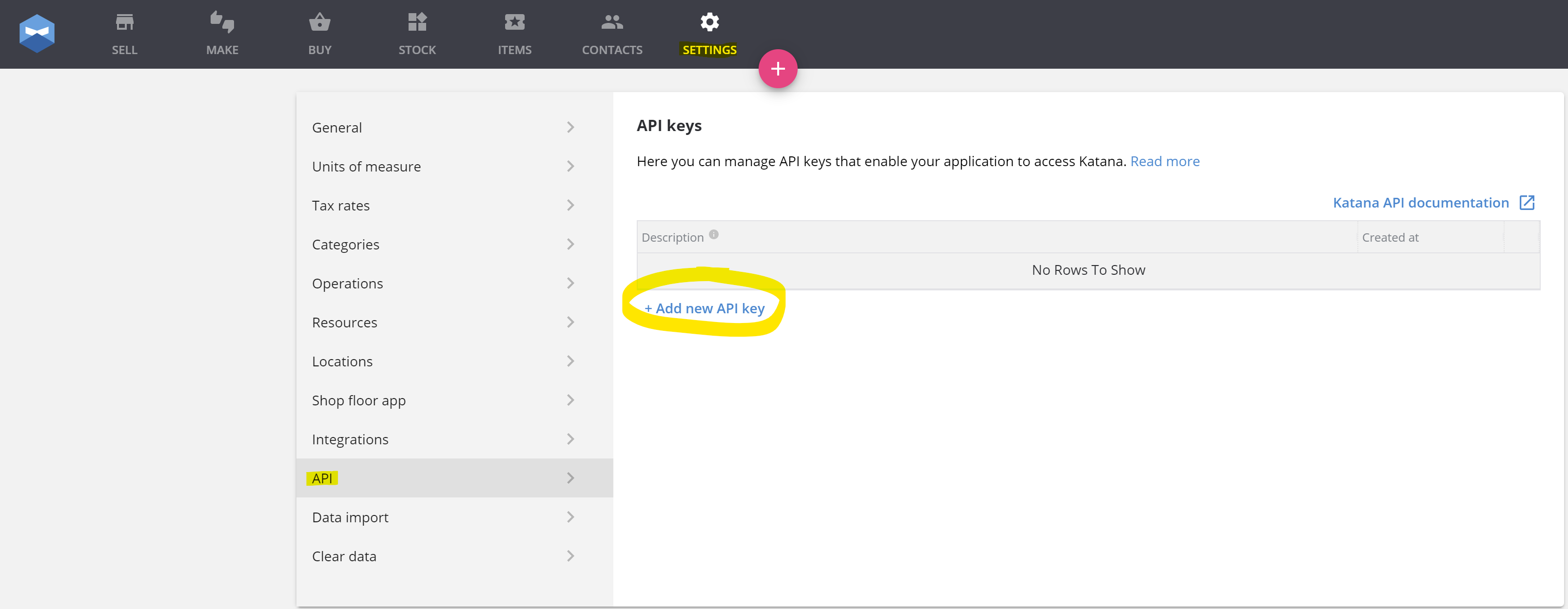The image size is (1568, 609).
Task: Open Tax rates settings
Action: coord(455,205)
